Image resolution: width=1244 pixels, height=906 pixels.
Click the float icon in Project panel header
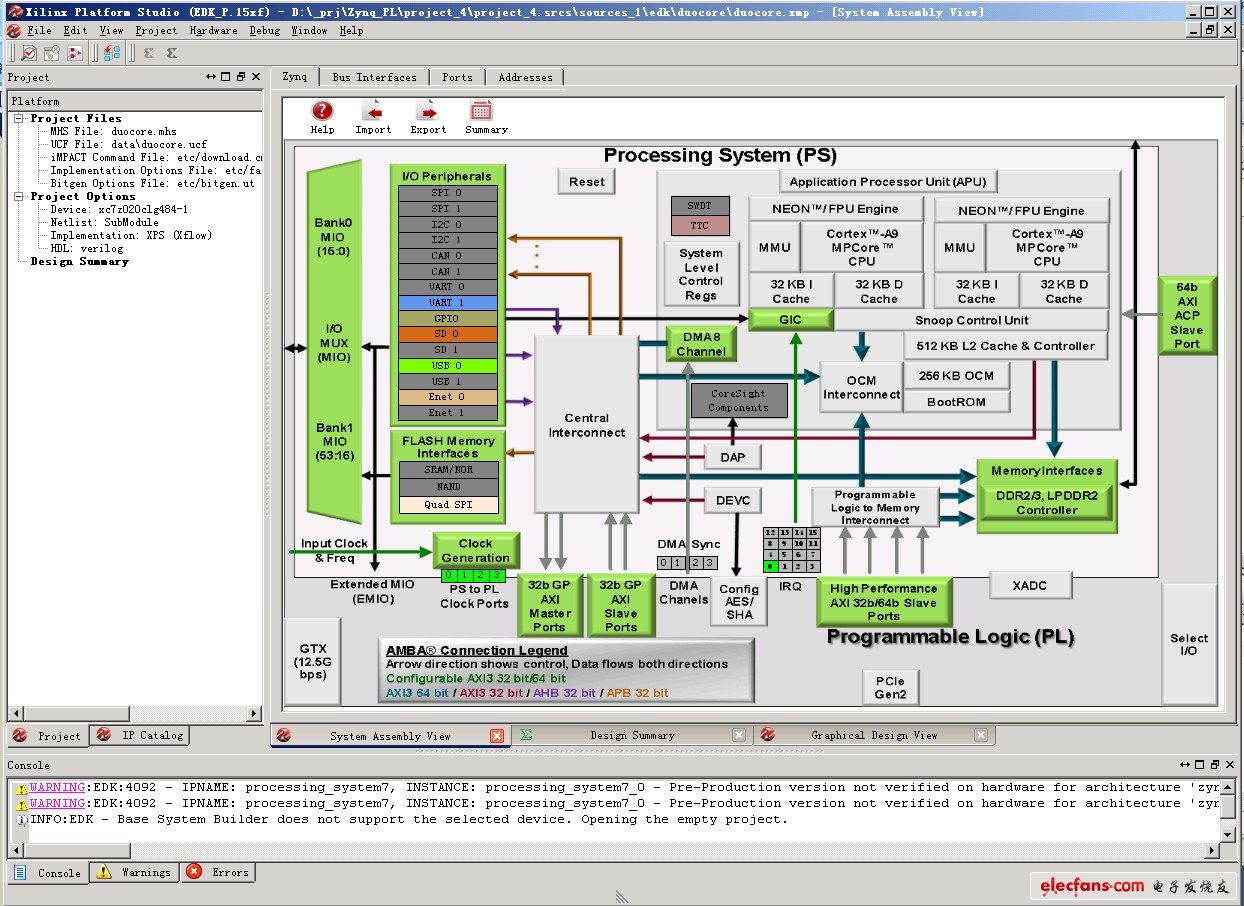tap(241, 77)
